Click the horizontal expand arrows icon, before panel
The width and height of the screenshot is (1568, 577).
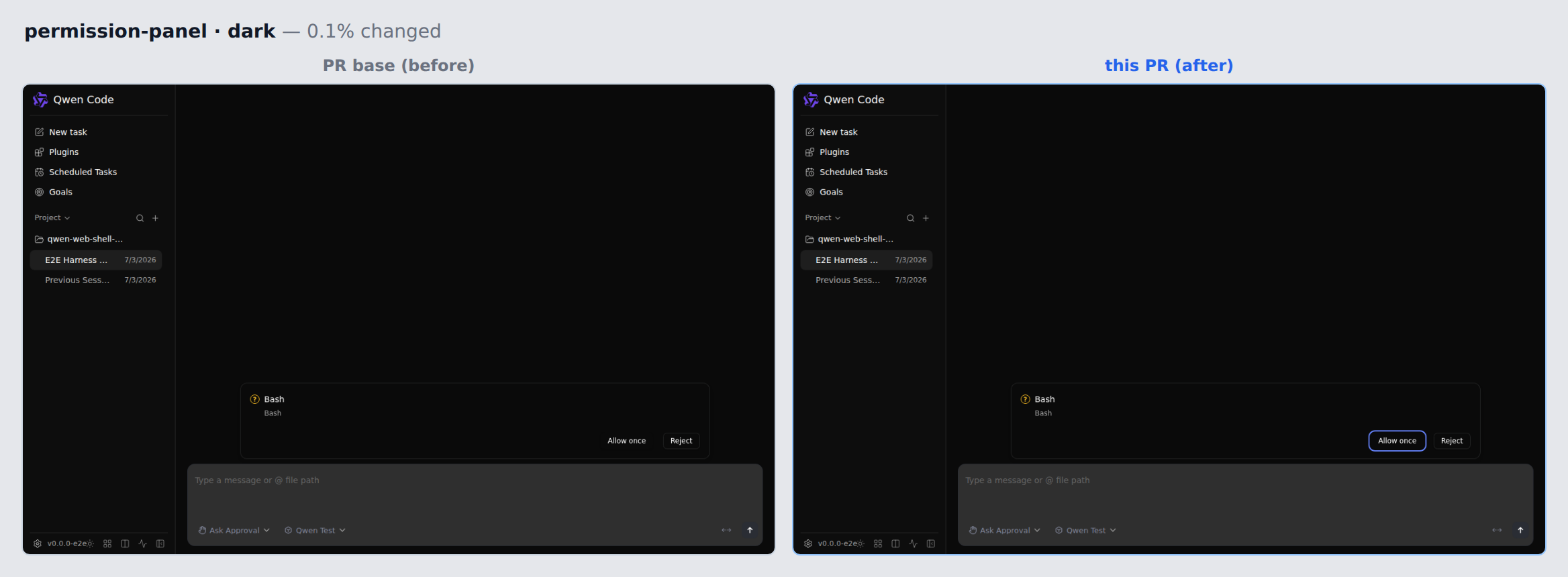click(x=726, y=530)
